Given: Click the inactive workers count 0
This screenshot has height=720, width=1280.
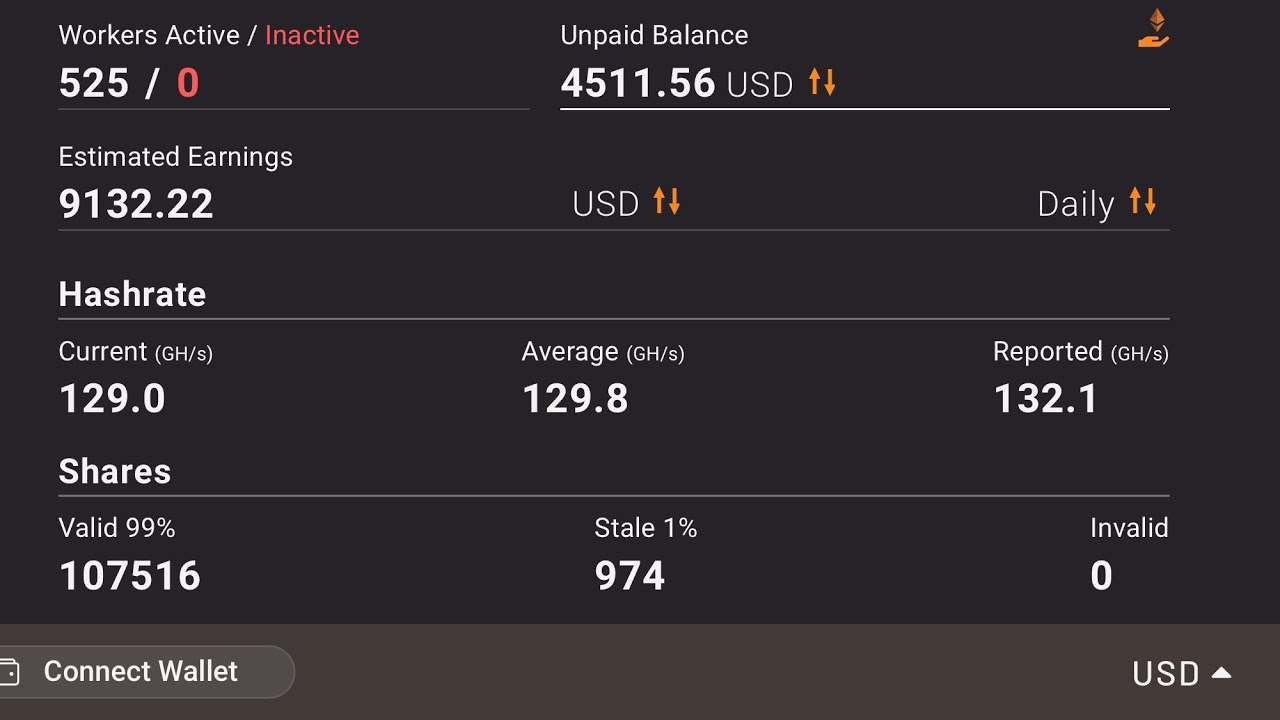Looking at the screenshot, I should coord(188,83).
